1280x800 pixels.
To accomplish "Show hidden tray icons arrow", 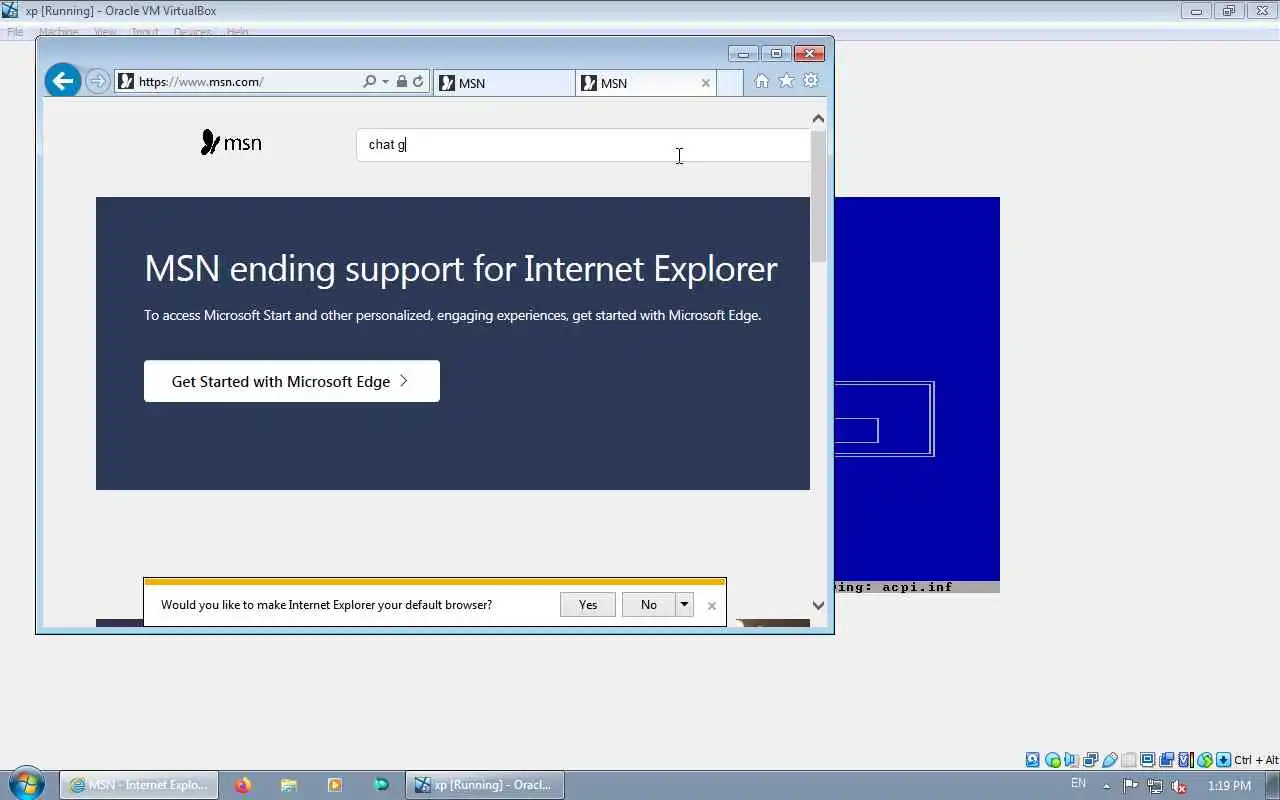I will click(x=1106, y=786).
